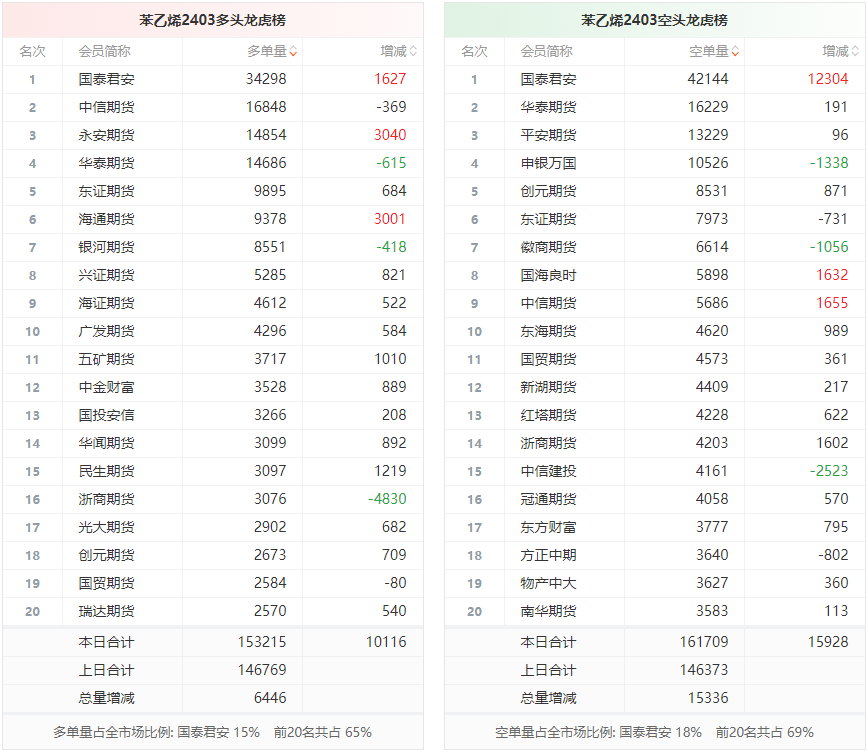Click 本日合计 total 153215 in long table
868x752 pixels.
point(262,642)
